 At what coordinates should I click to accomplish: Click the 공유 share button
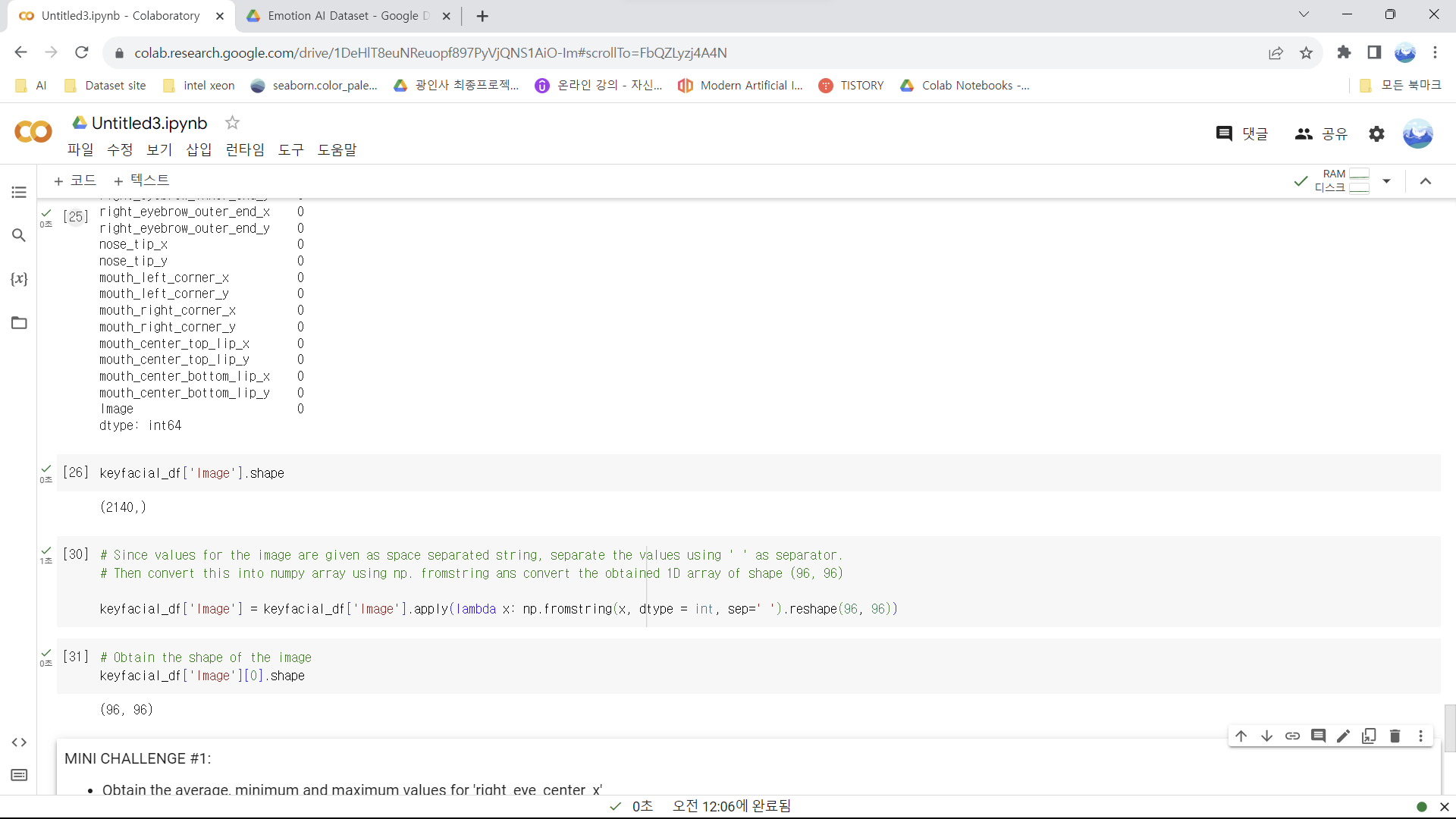coord(1321,134)
